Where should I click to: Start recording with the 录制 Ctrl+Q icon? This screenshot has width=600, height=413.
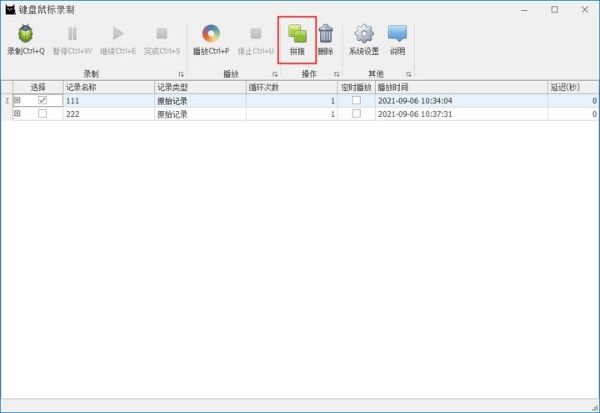click(x=26, y=34)
